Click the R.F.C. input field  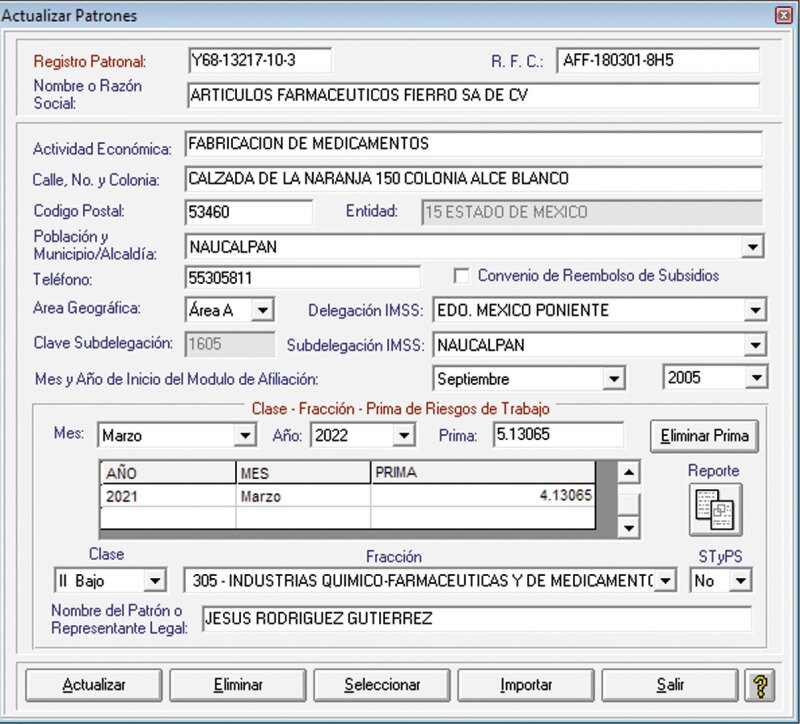pyautogui.click(x=658, y=61)
